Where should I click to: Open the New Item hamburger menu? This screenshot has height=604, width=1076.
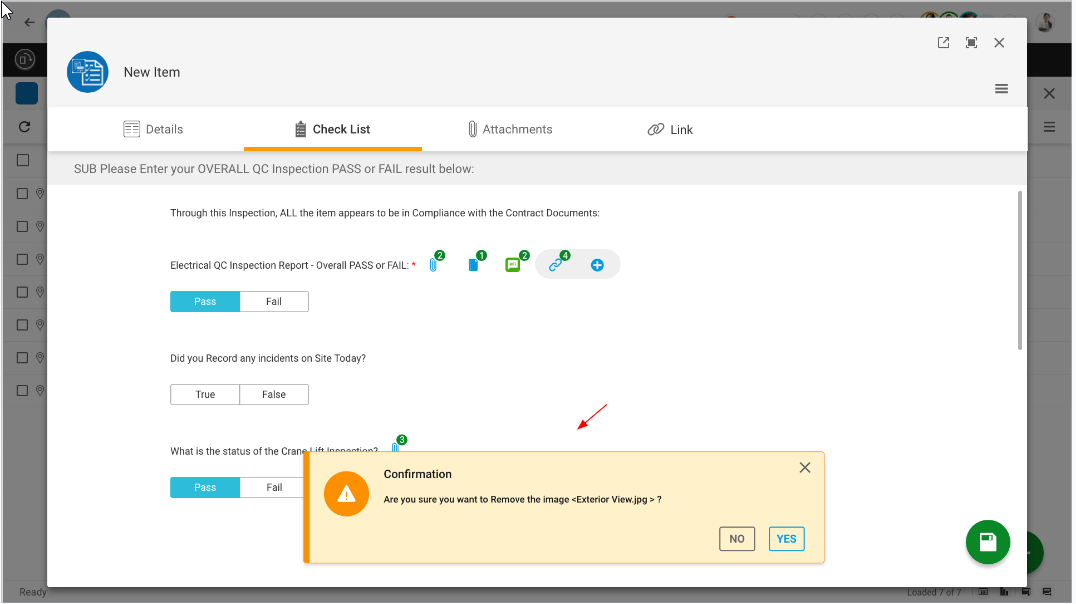click(1001, 89)
